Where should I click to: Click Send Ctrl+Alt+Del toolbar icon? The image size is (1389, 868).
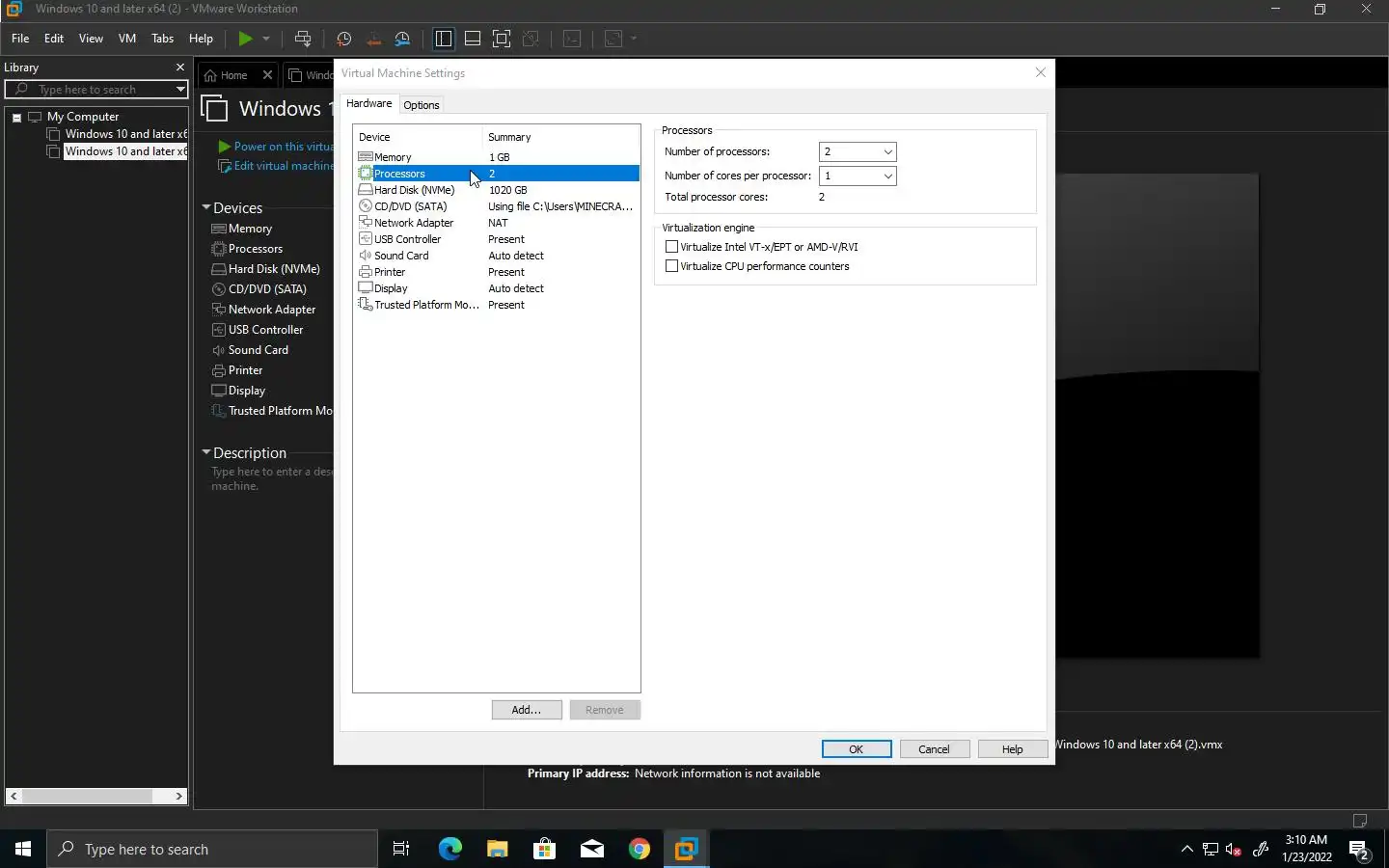(x=303, y=39)
